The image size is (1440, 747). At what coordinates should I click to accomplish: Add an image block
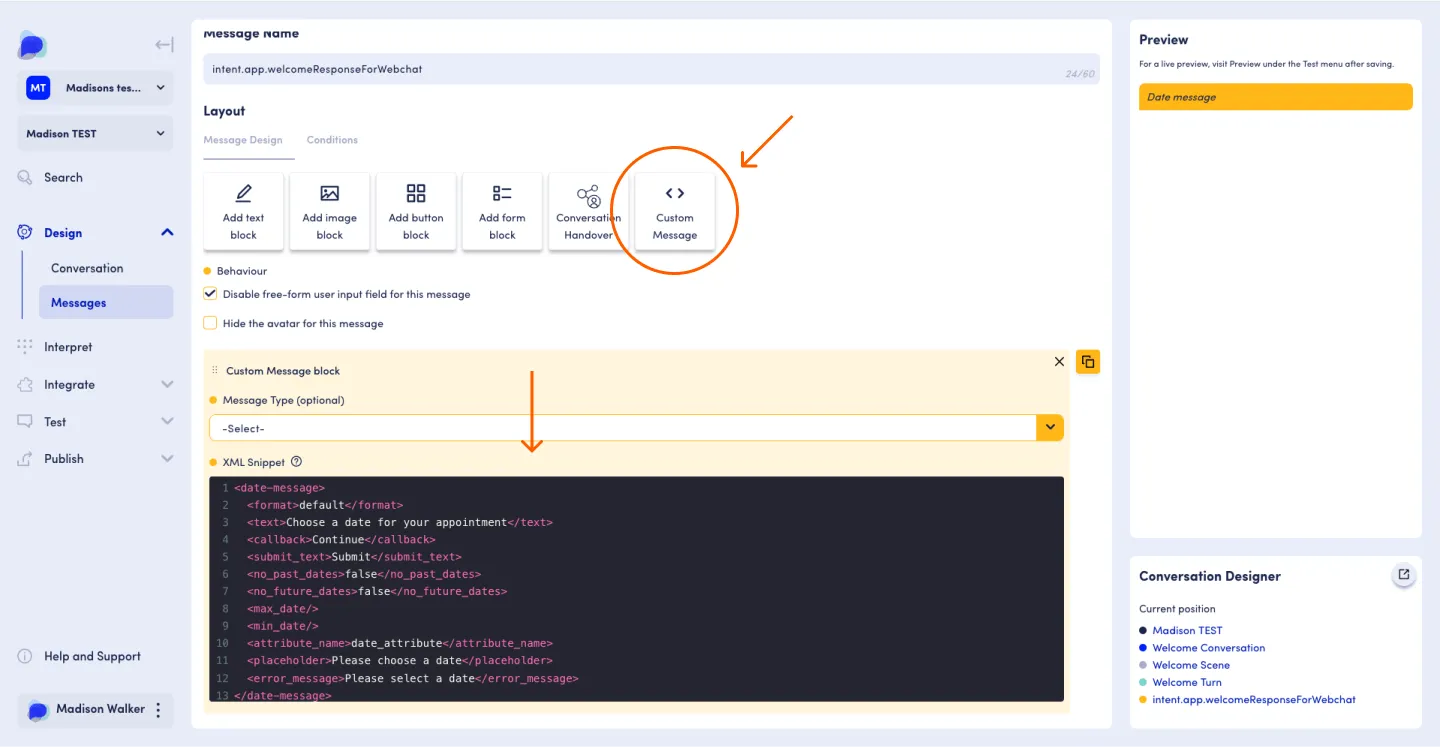pyautogui.click(x=330, y=211)
